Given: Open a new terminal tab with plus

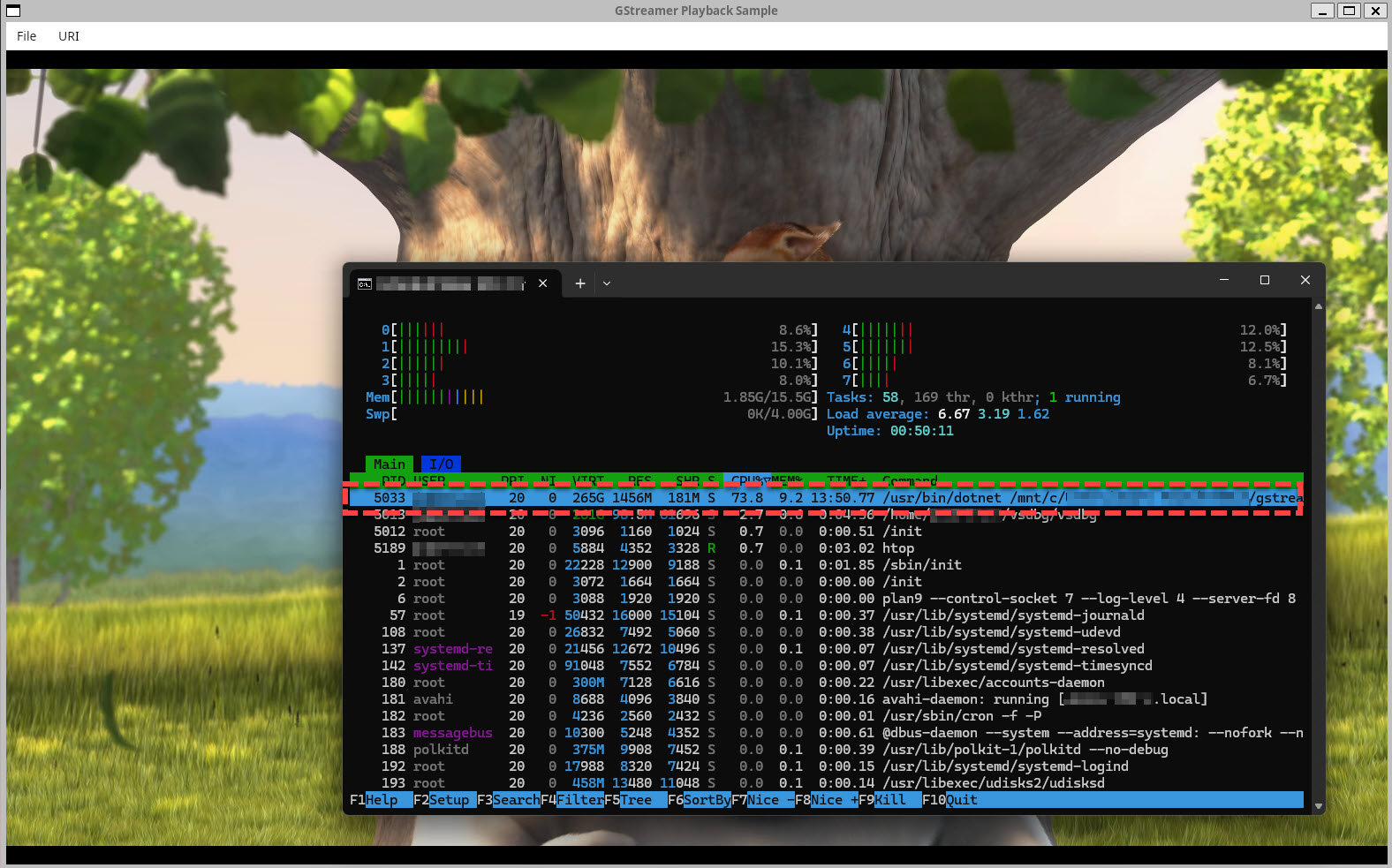Looking at the screenshot, I should coord(580,283).
